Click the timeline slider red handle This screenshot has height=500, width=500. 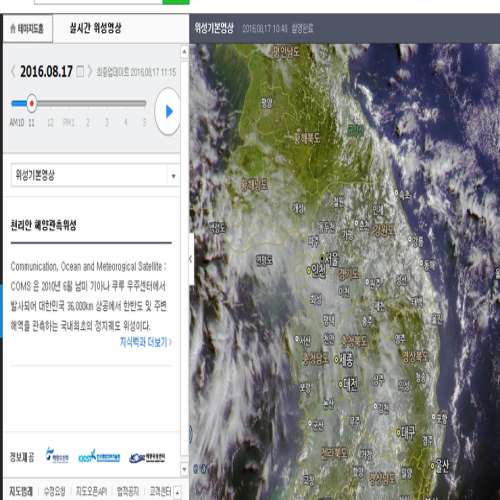pos(32,103)
